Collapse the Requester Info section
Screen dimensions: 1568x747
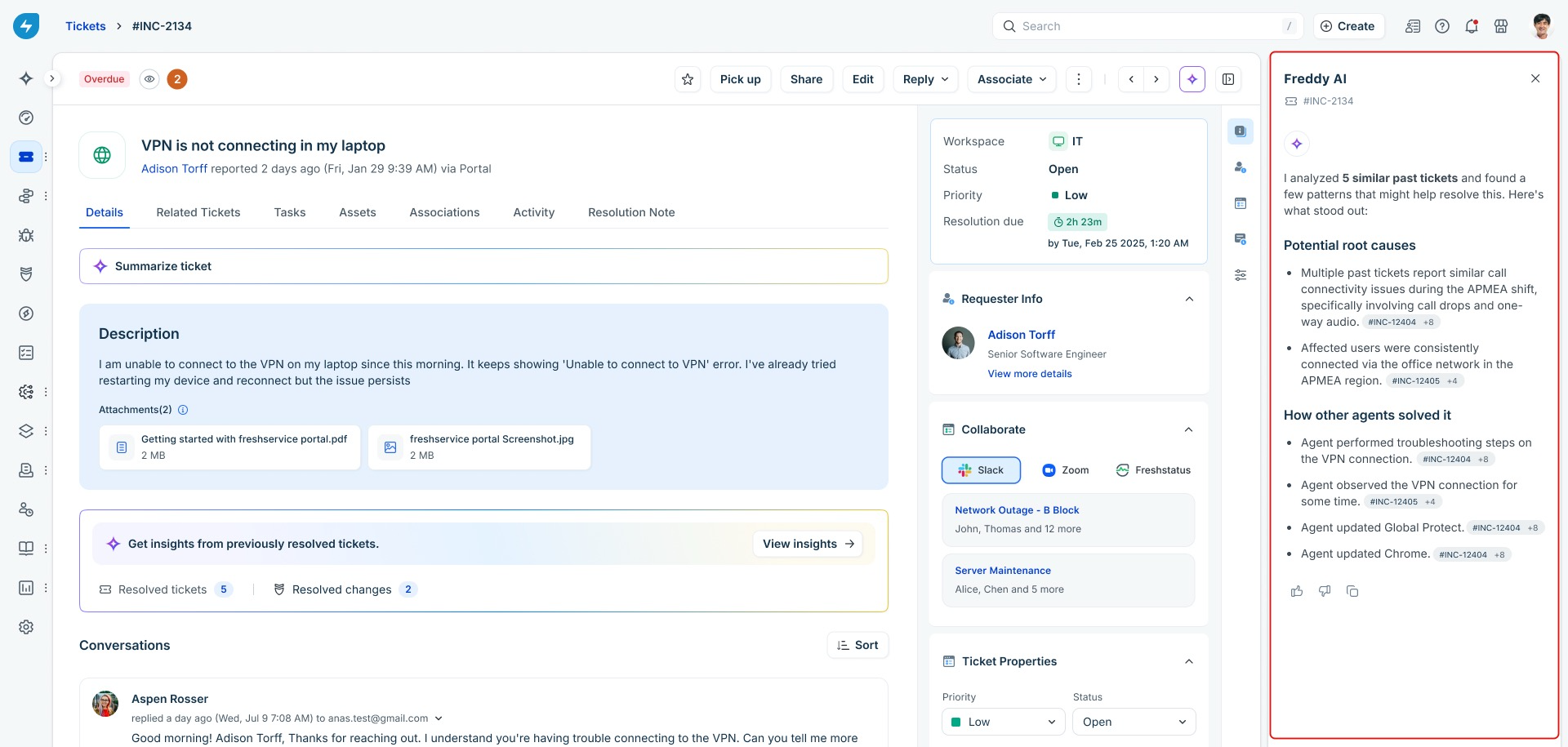(1189, 299)
